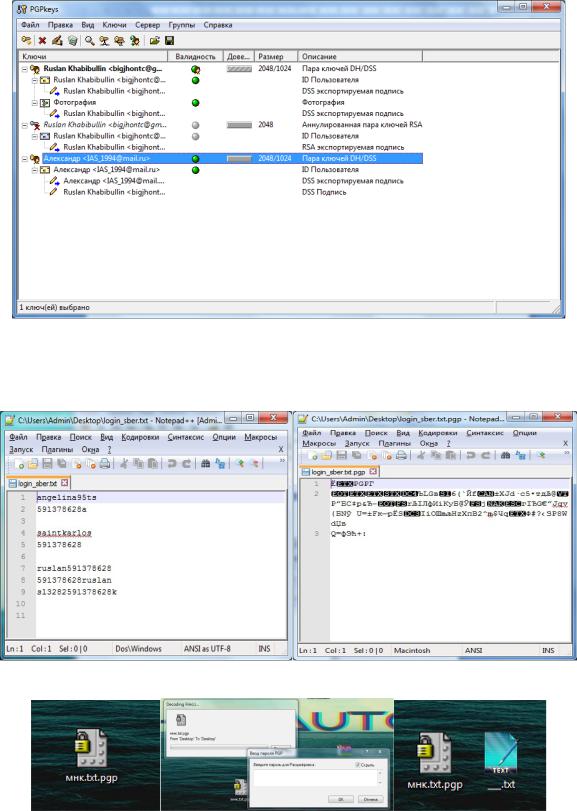Toggle the Скрыть checkbox in the PGP password dialog
This screenshot has width=577, height=811.
click(x=358, y=764)
